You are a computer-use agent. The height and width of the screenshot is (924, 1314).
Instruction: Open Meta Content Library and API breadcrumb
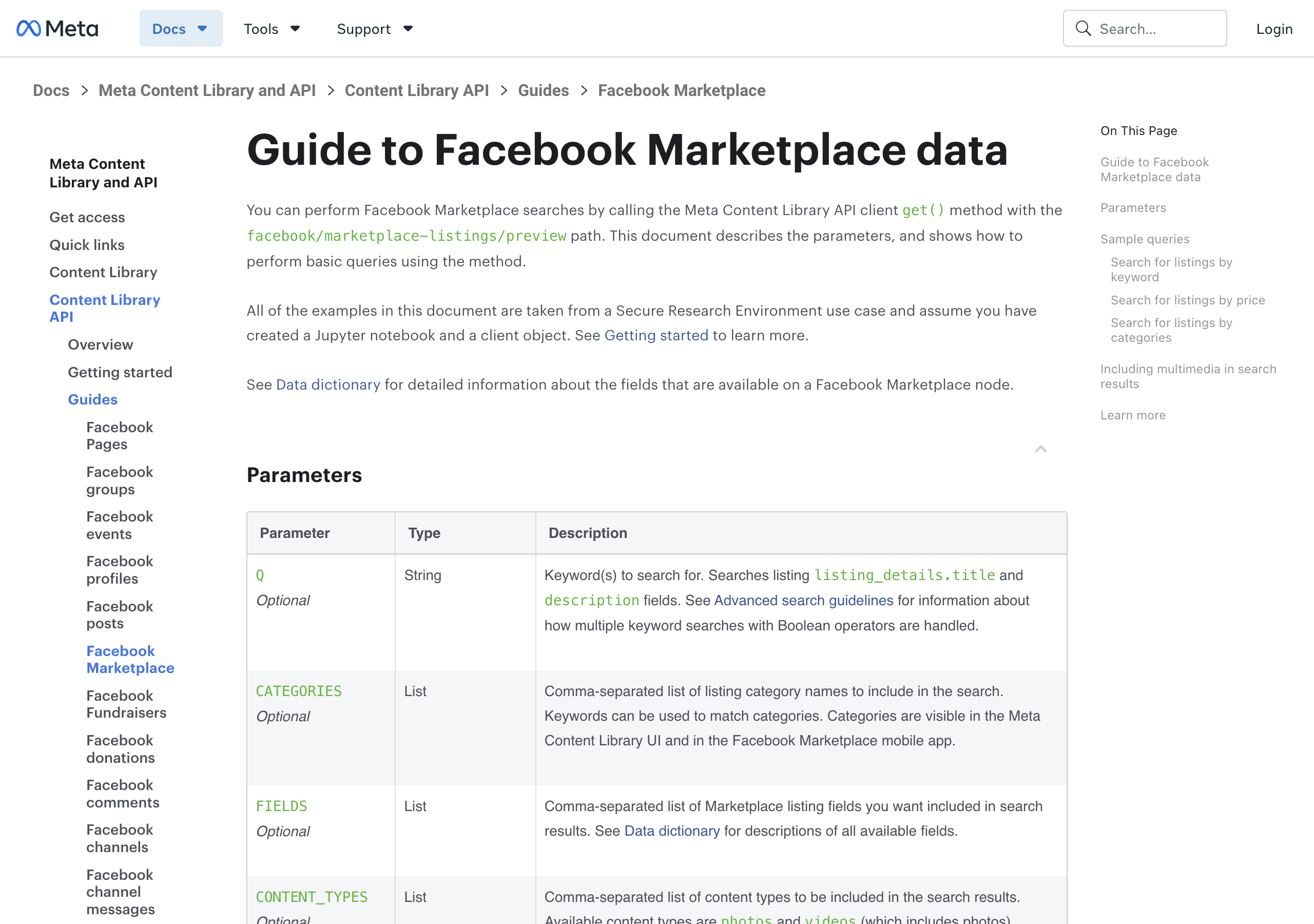[207, 90]
